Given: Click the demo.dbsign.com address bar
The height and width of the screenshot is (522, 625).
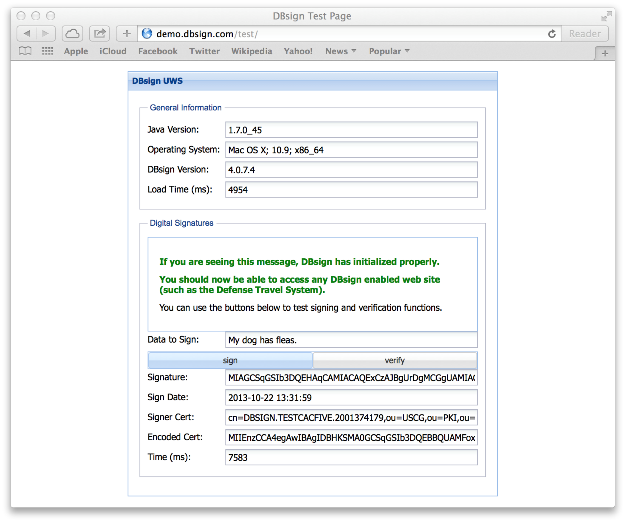Looking at the screenshot, I should [x=340, y=33].
